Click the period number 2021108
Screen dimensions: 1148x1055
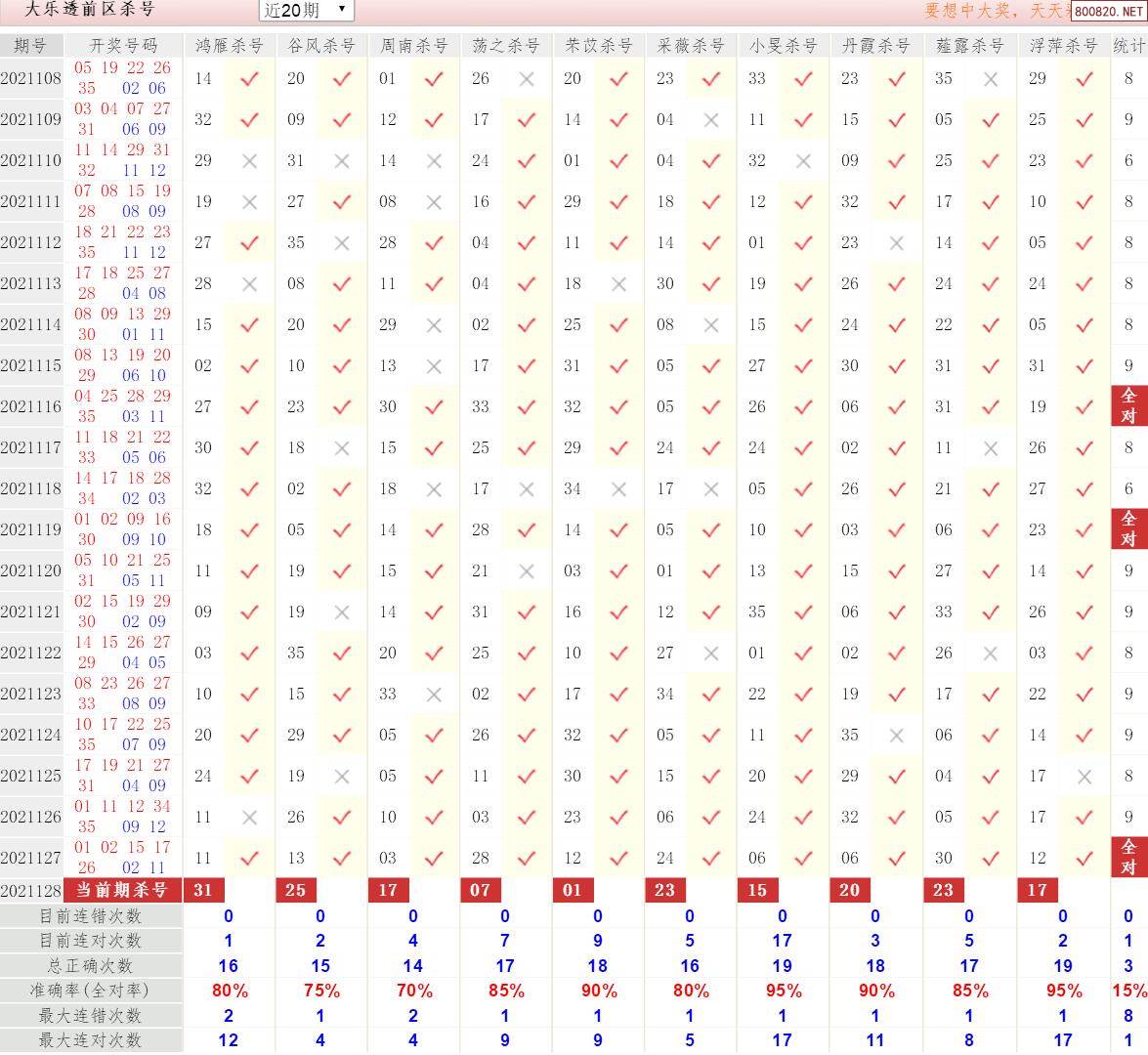(30, 78)
